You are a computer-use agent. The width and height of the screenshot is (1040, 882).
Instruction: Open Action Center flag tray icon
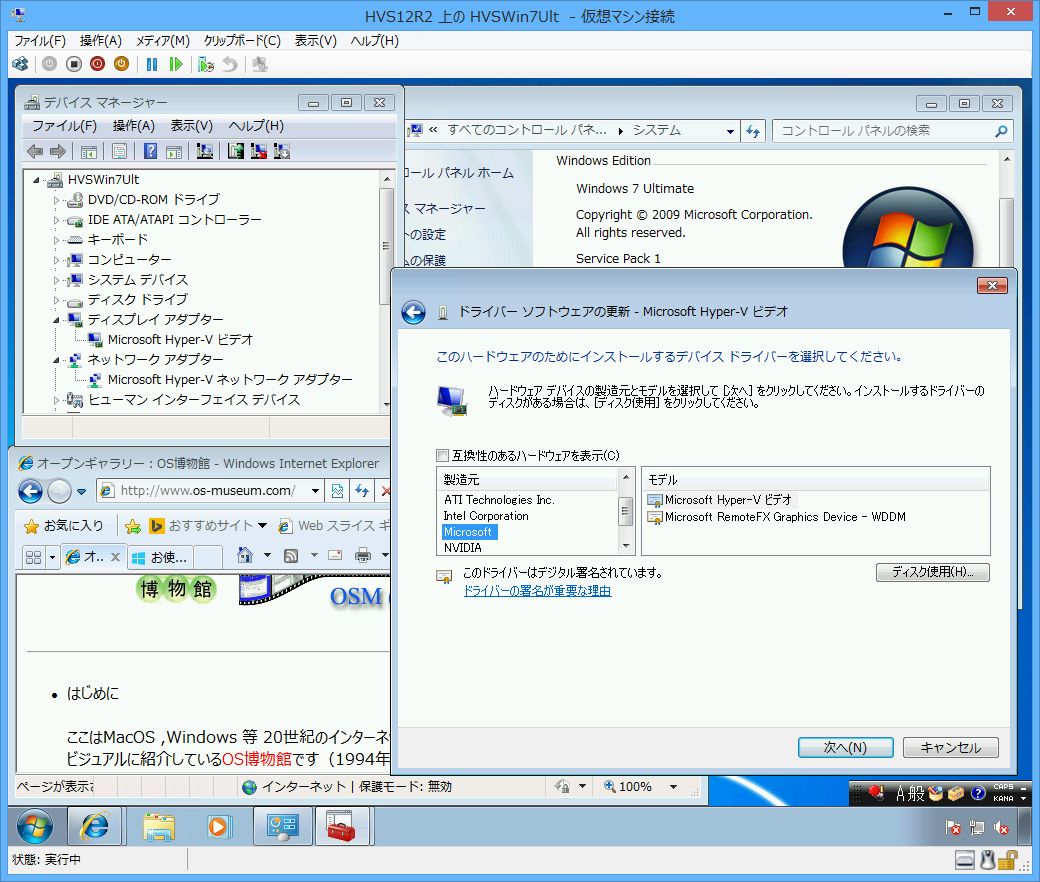953,828
